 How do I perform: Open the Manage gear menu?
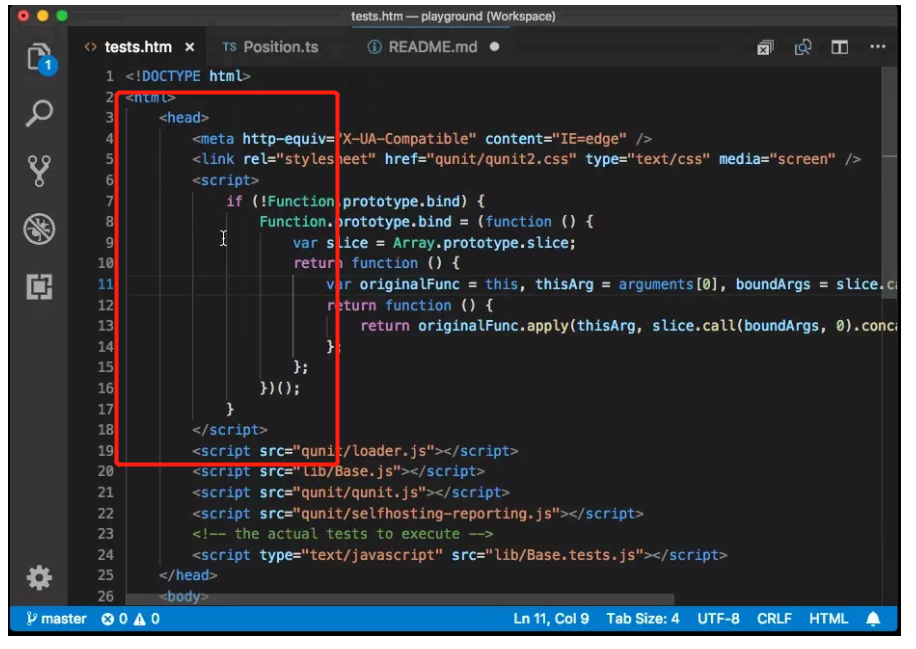(x=39, y=577)
